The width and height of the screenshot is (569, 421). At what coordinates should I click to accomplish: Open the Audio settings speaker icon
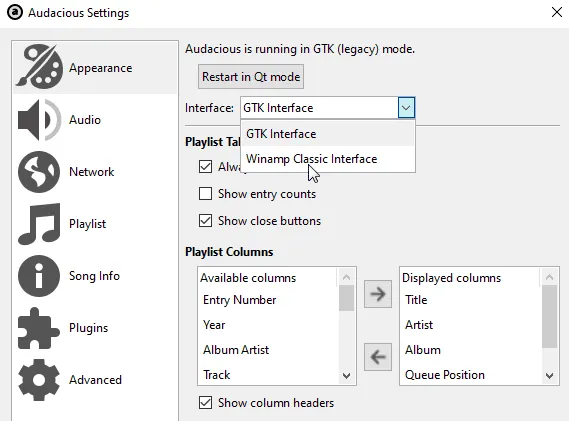39,120
